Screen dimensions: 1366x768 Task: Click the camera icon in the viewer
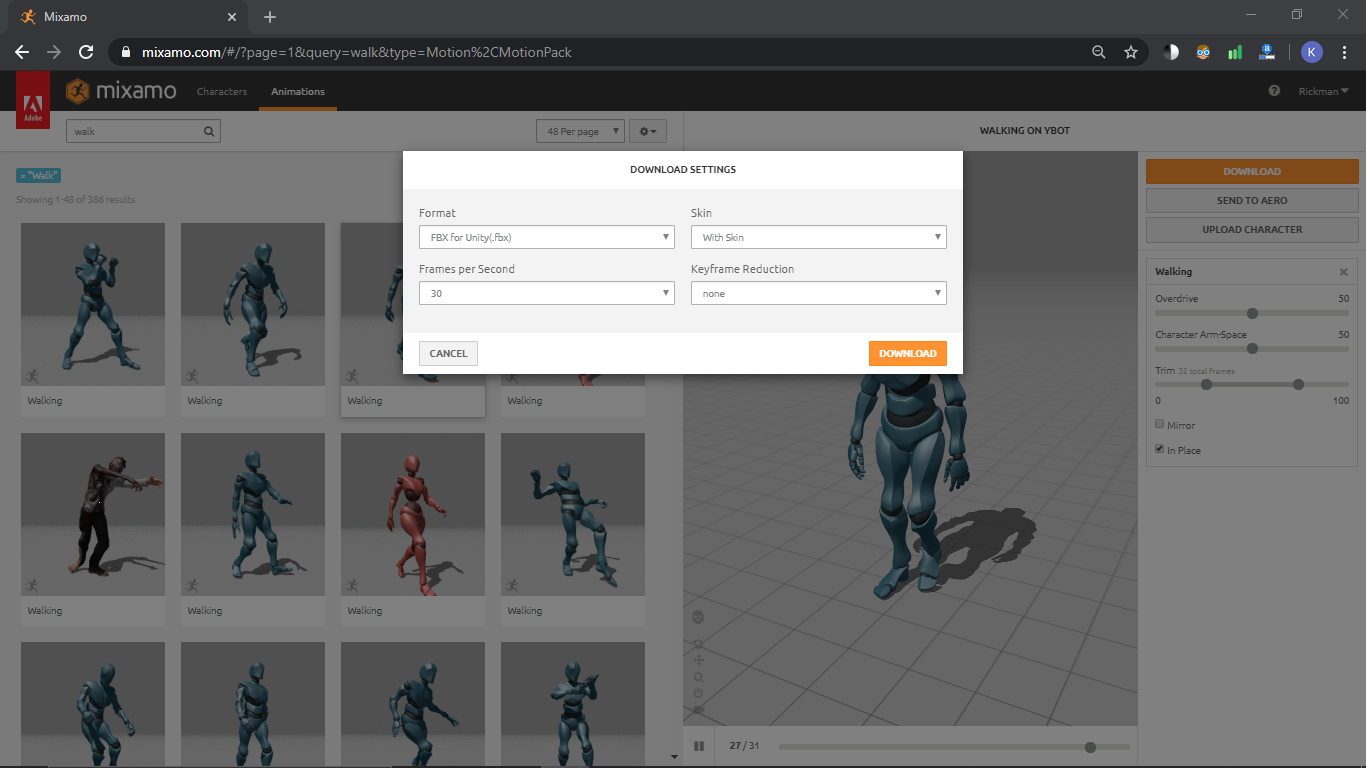point(698,710)
